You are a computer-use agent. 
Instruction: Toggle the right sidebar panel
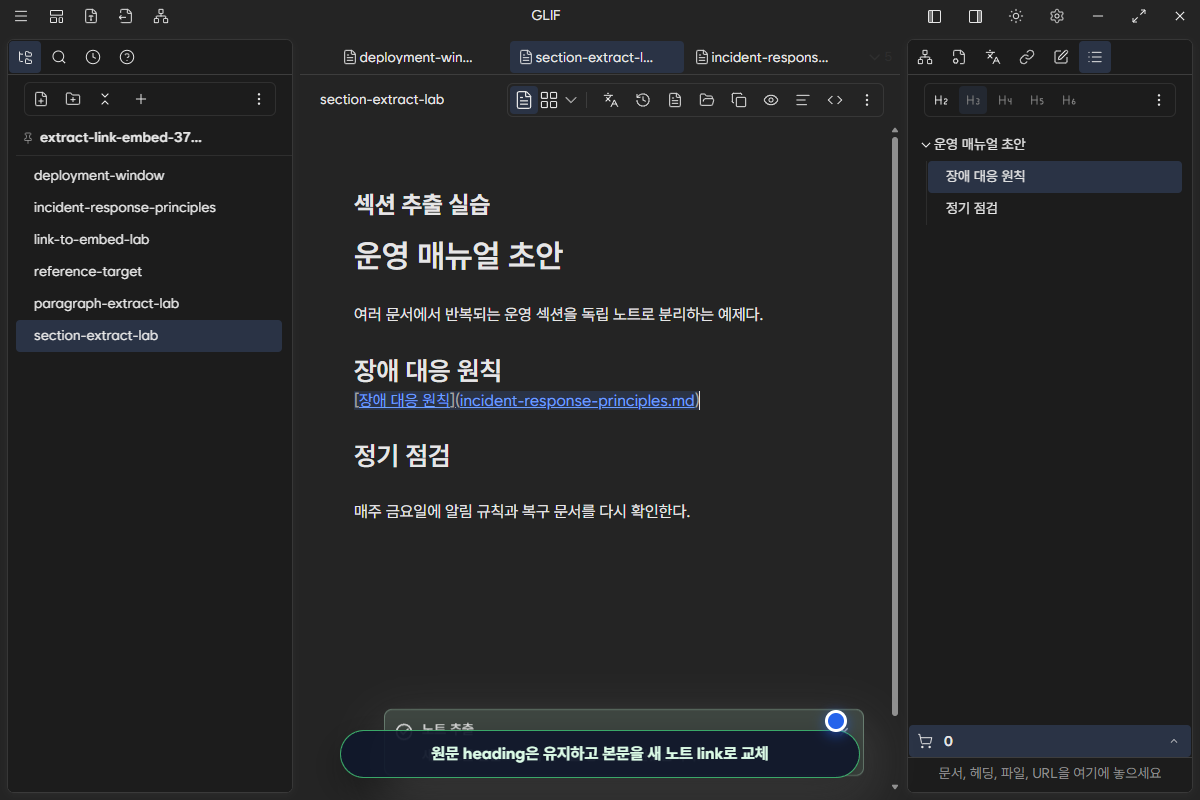tap(975, 16)
